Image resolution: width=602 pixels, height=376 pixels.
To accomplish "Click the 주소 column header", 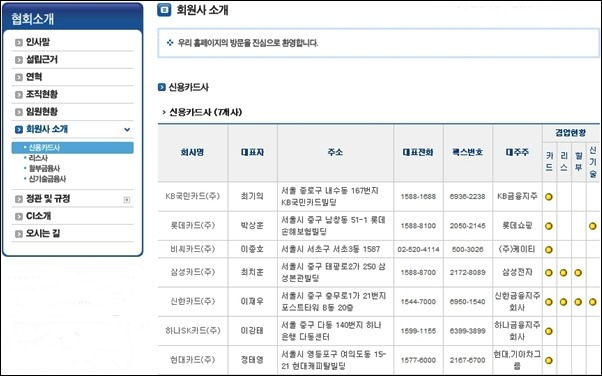I will 335,152.
